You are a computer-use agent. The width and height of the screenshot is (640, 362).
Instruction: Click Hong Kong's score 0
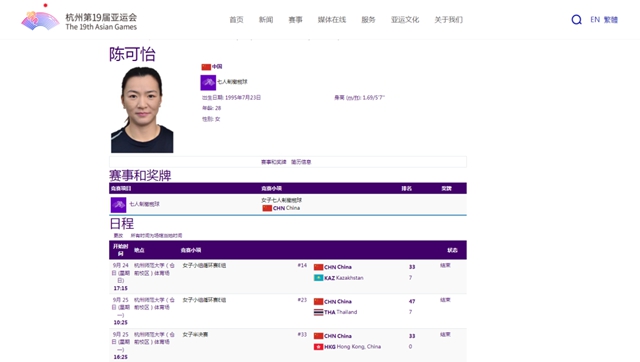[411, 346]
